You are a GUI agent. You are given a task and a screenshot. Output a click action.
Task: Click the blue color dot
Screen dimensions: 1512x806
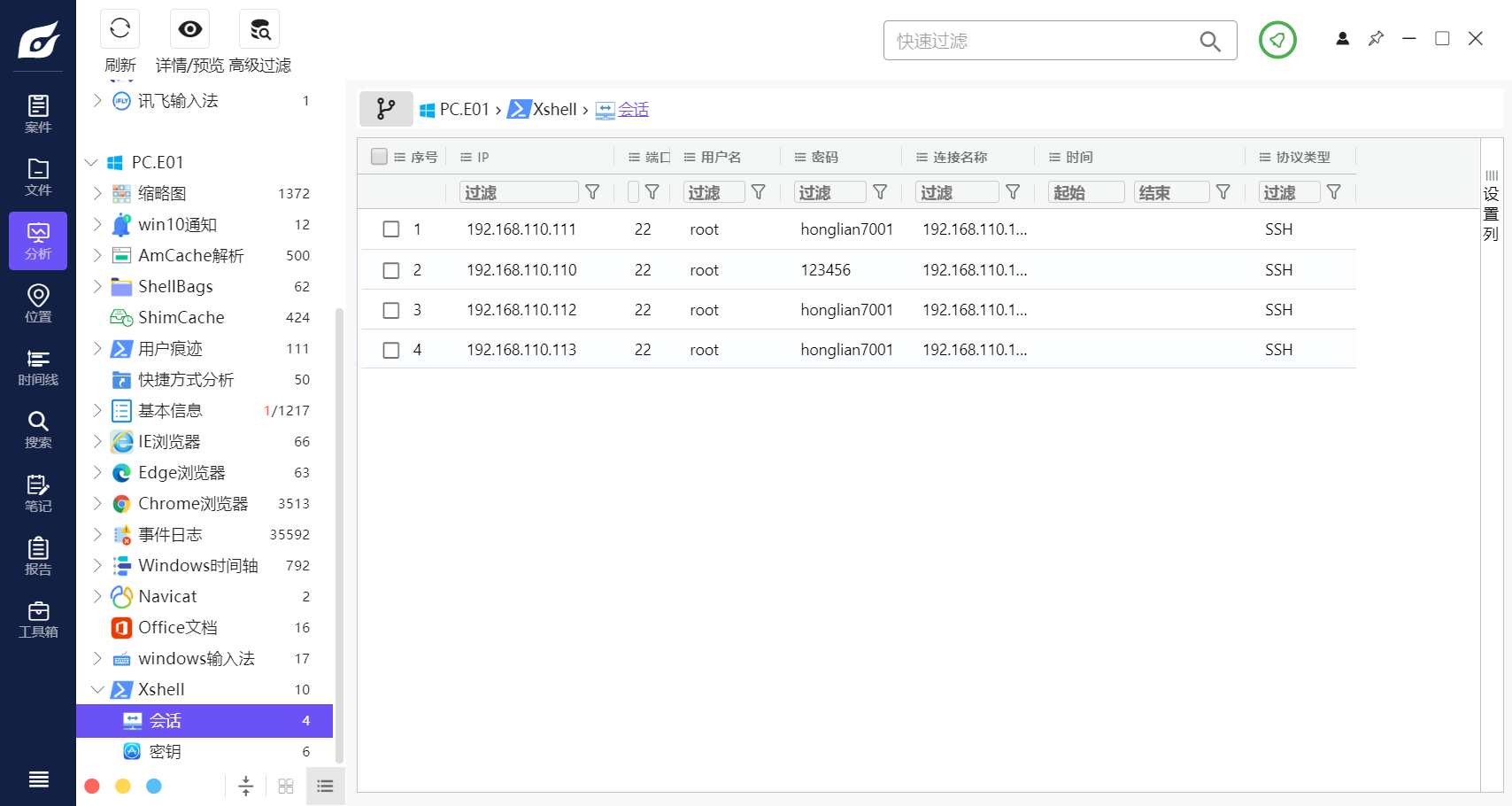click(154, 786)
